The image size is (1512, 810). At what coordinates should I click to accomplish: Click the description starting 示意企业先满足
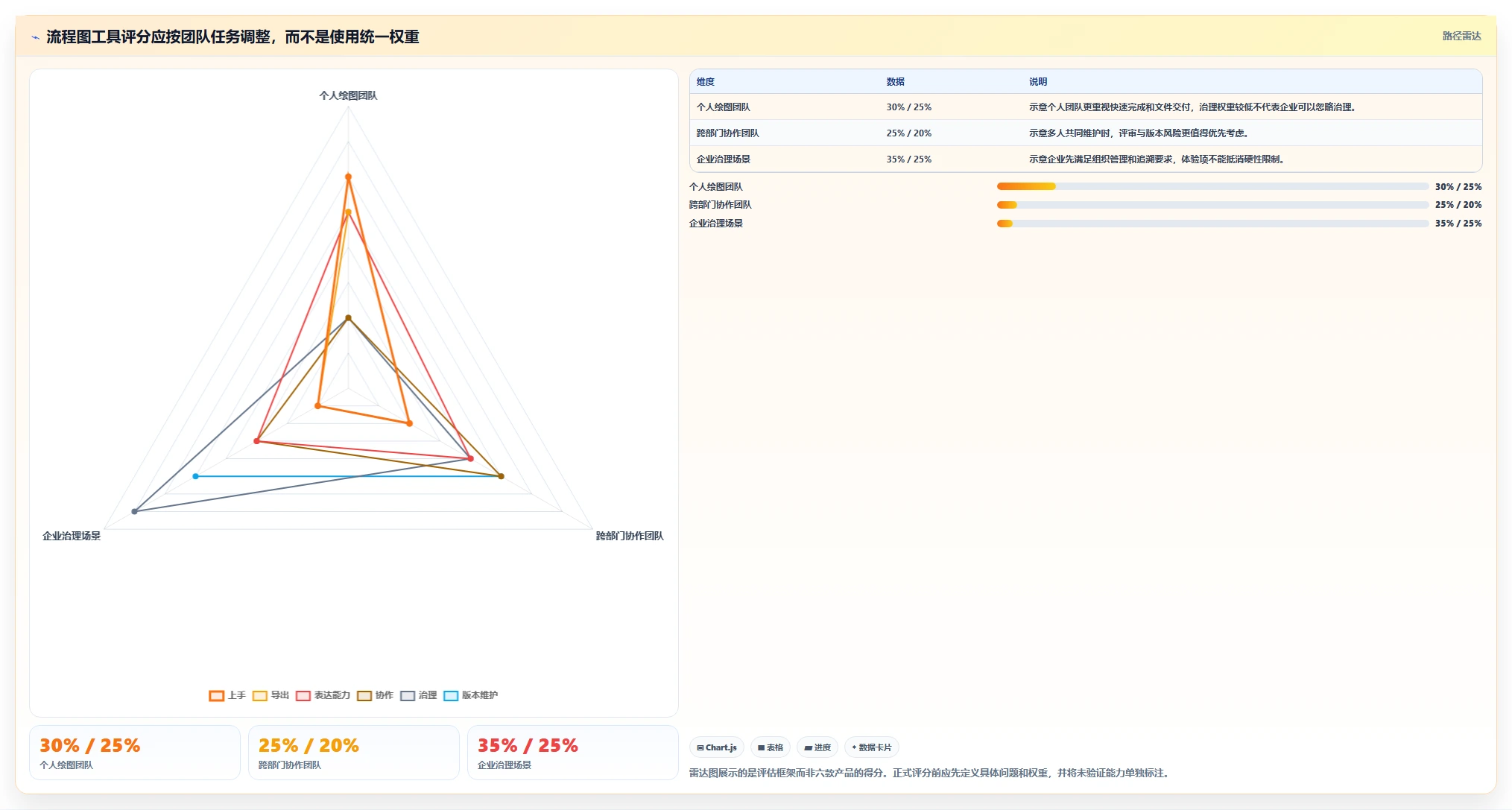[x=1157, y=159]
